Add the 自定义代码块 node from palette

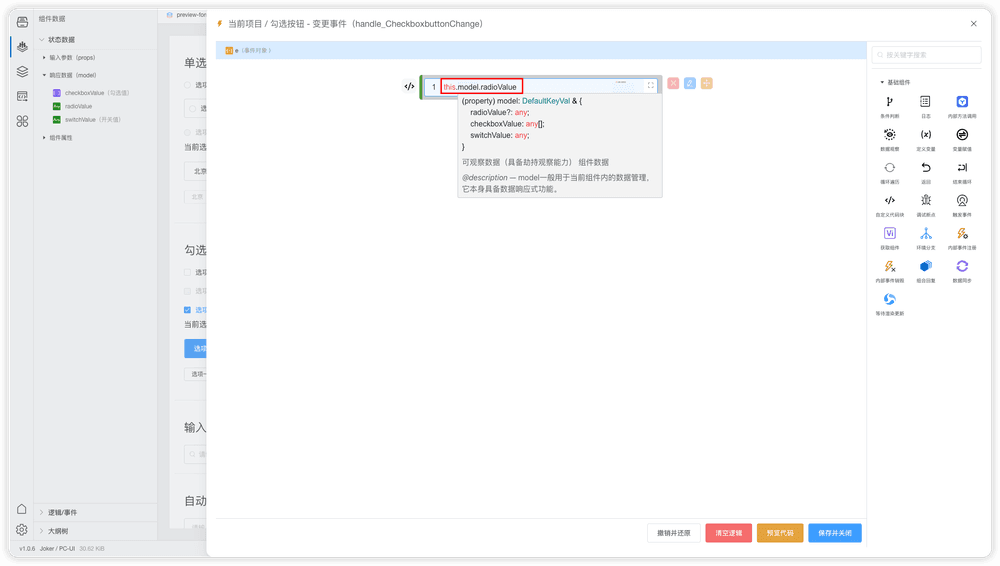tap(889, 205)
